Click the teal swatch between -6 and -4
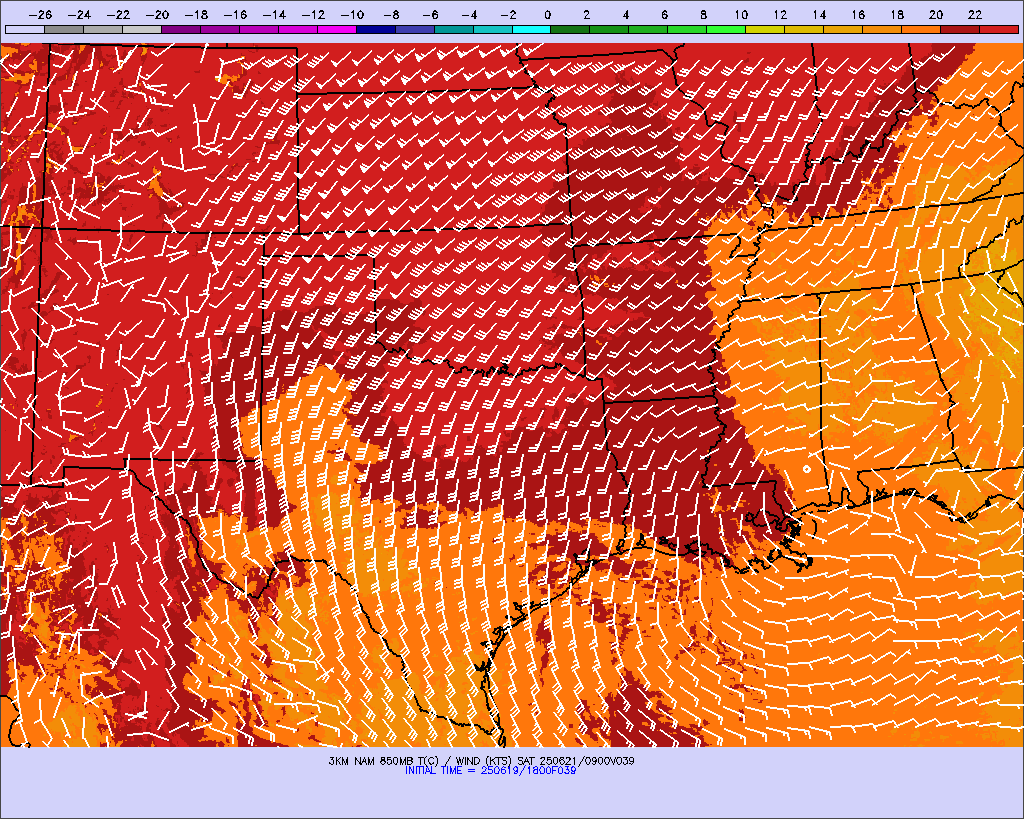This screenshot has height=819, width=1024. tap(454, 29)
